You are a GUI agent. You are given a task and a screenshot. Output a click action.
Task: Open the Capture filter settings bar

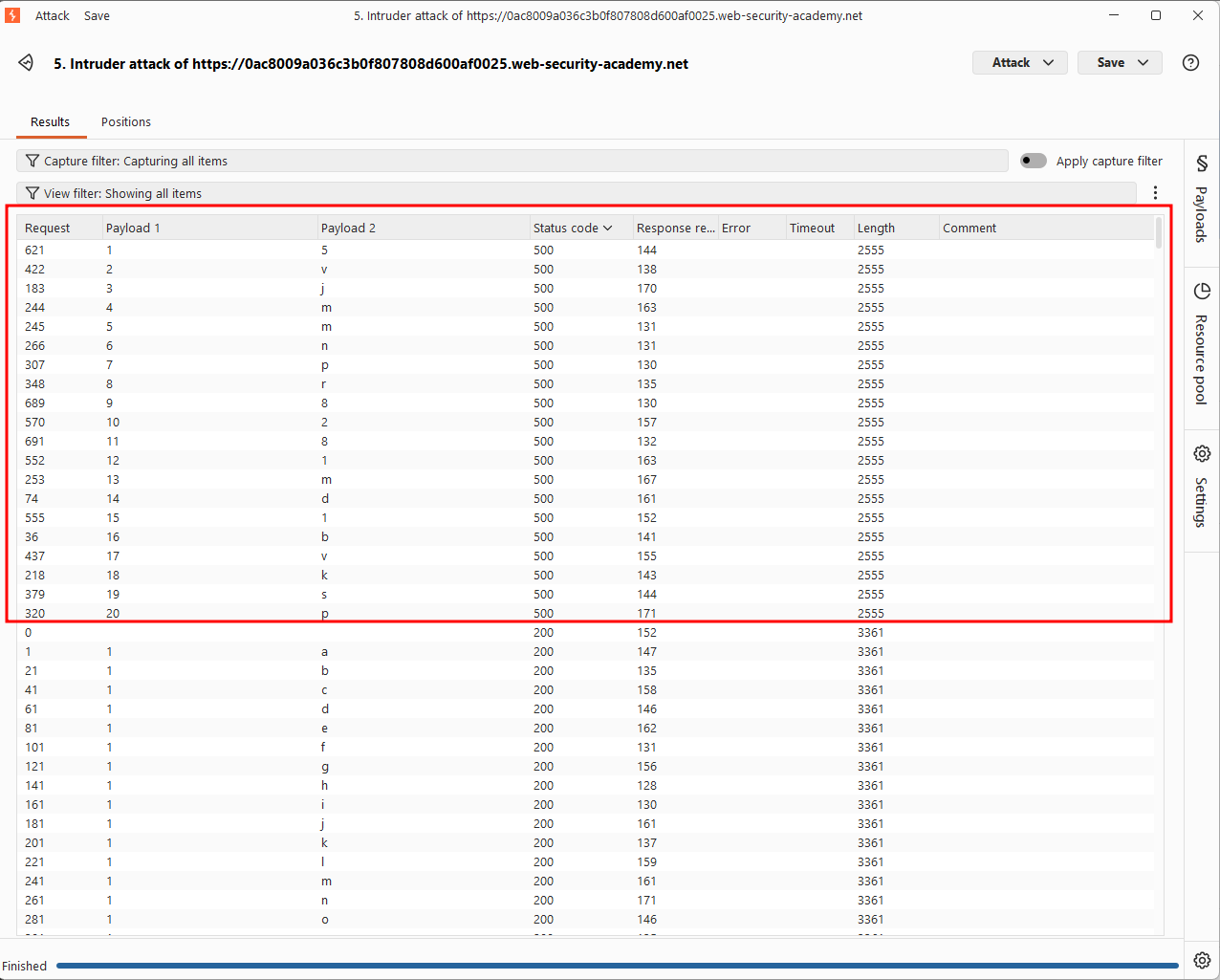pyautogui.click(x=512, y=161)
